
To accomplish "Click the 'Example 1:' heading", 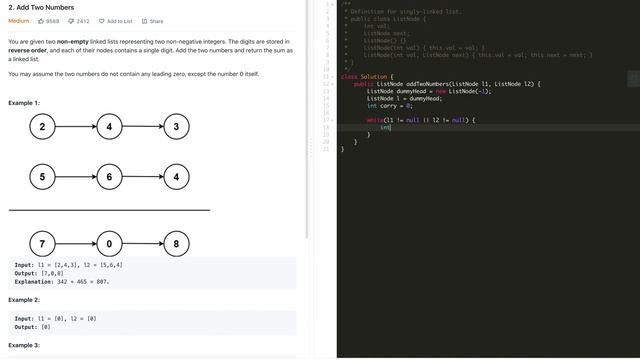I will pyautogui.click(x=24, y=103).
